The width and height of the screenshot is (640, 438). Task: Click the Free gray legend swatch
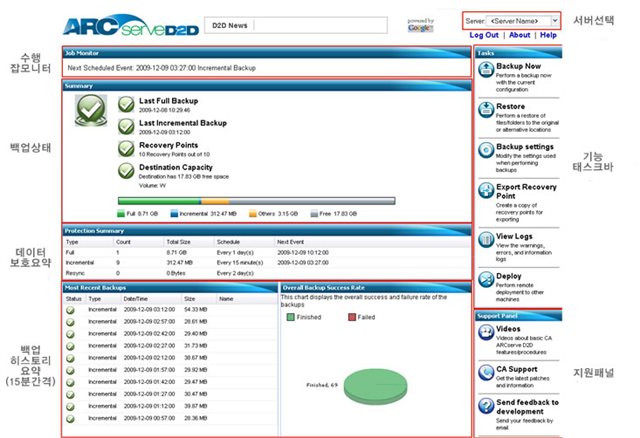[314, 213]
